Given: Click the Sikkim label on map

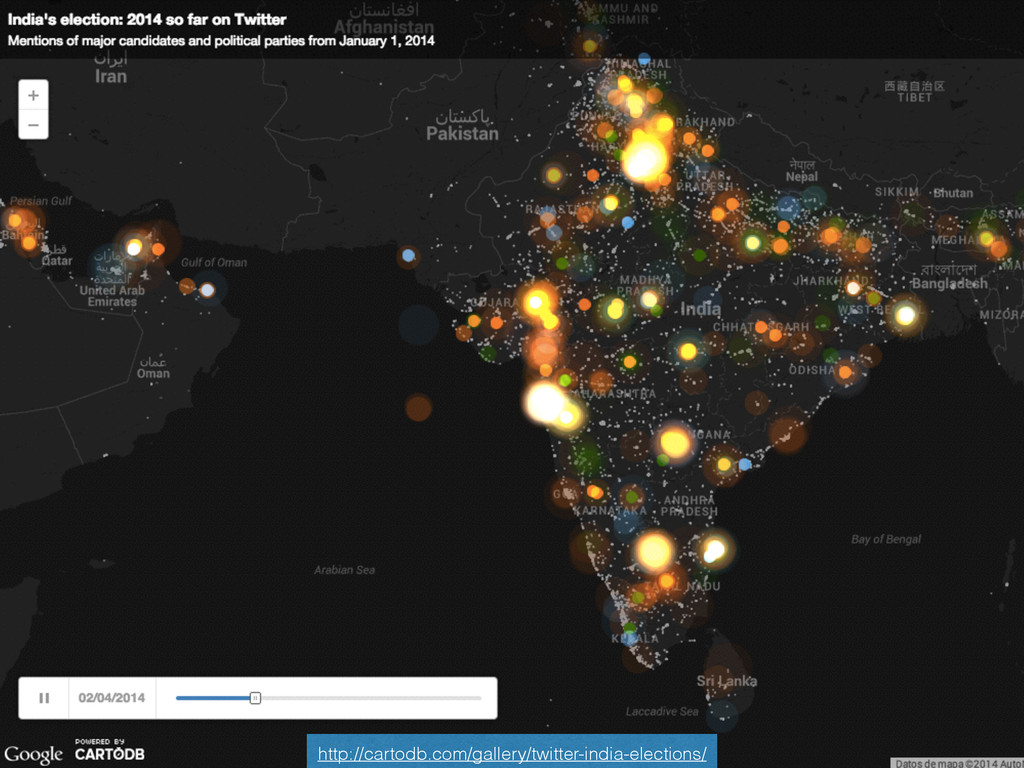Looking at the screenshot, I should click(x=897, y=192).
